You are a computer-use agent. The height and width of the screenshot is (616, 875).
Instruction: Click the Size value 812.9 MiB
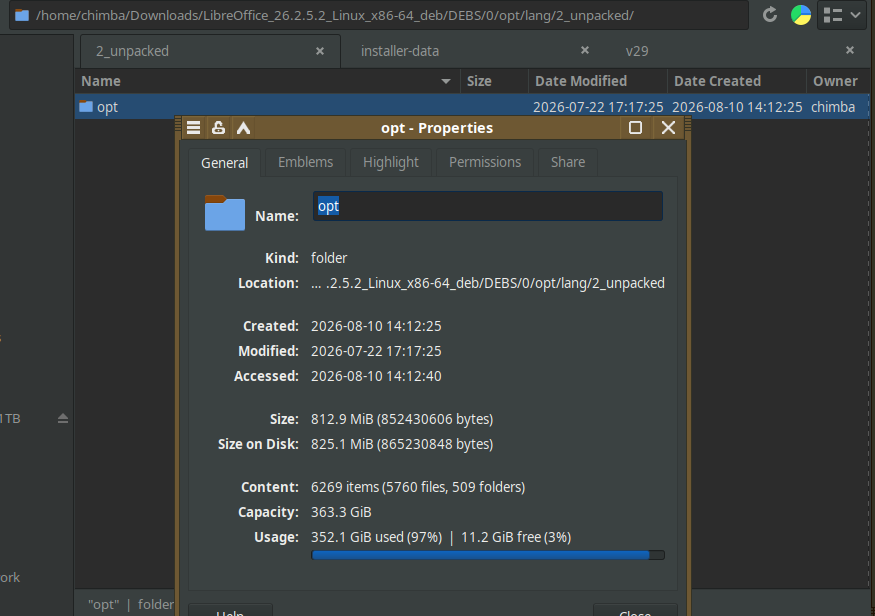click(x=402, y=420)
